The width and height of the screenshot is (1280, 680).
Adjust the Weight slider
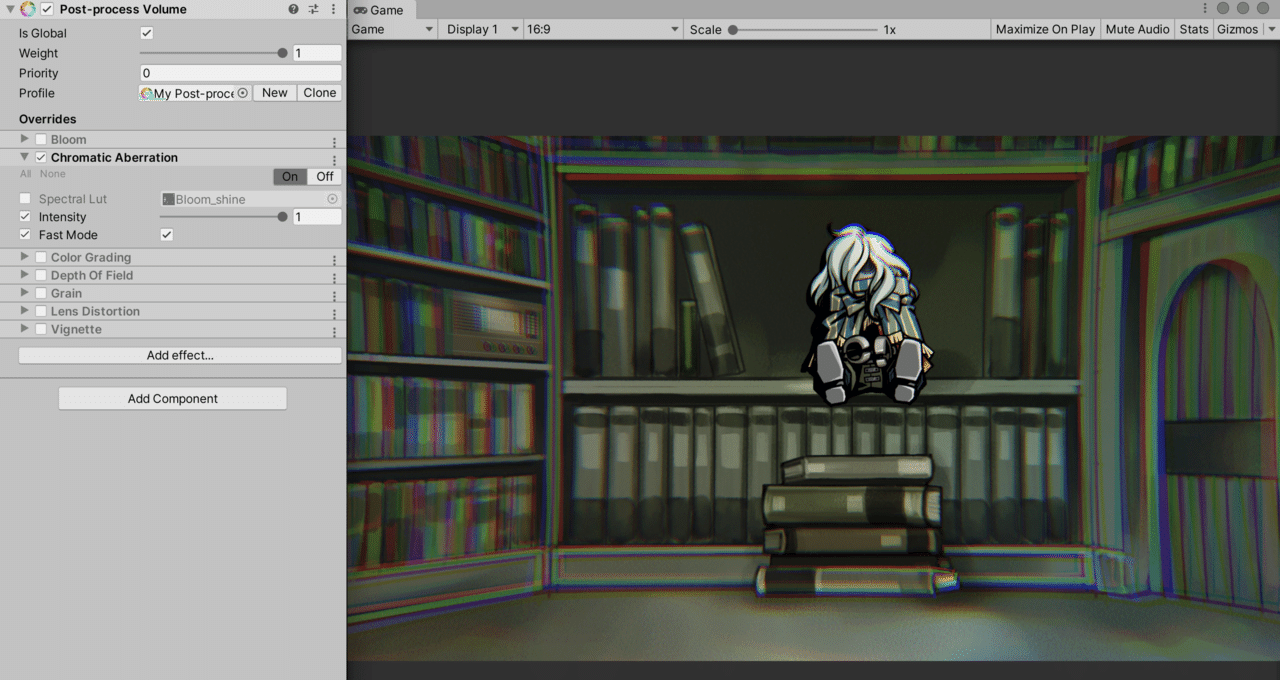[x=213, y=53]
